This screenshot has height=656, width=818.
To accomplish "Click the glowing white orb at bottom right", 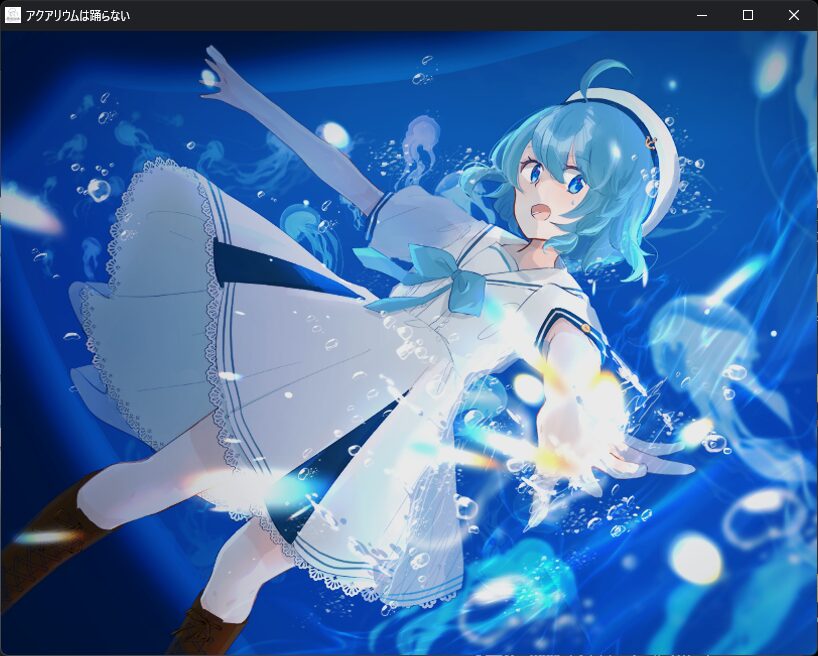I will pyautogui.click(x=695, y=558).
